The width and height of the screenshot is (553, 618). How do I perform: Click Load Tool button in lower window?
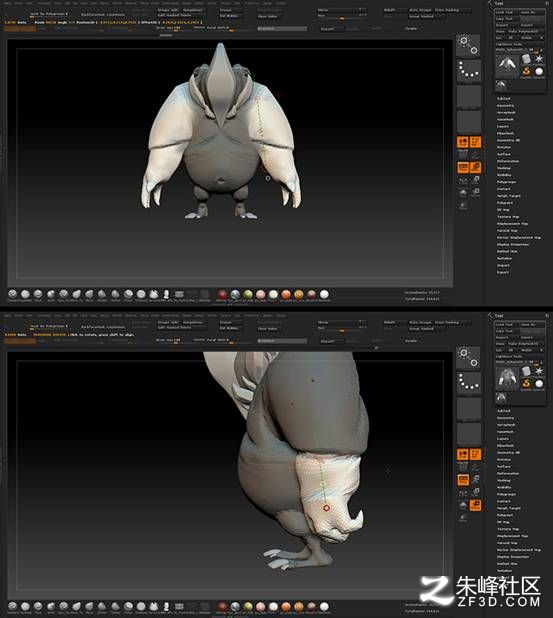tap(507, 324)
